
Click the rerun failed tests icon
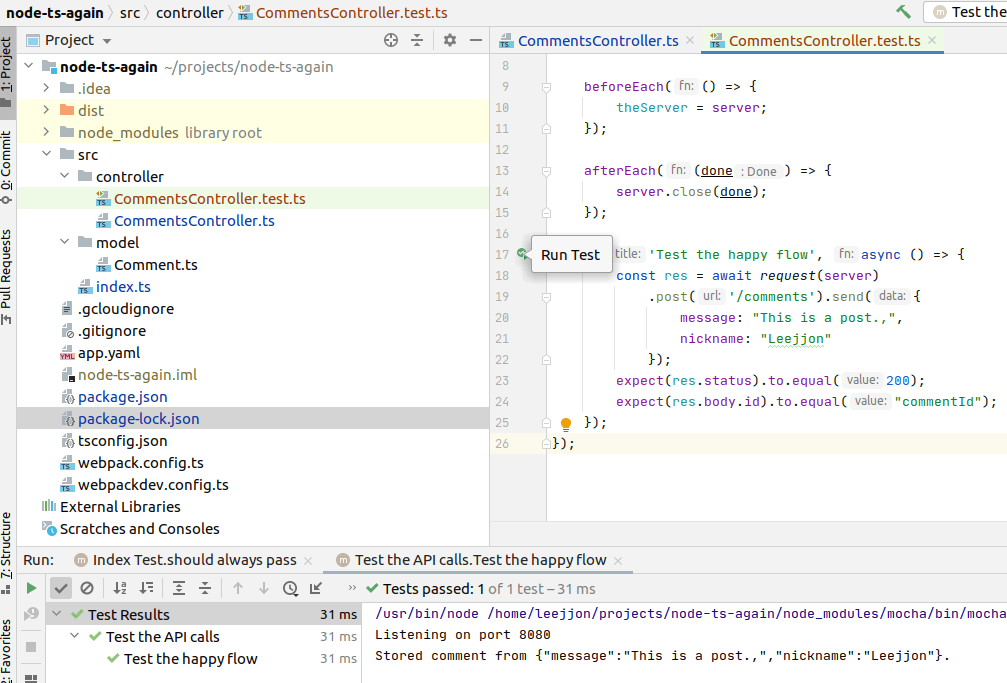(x=31, y=614)
